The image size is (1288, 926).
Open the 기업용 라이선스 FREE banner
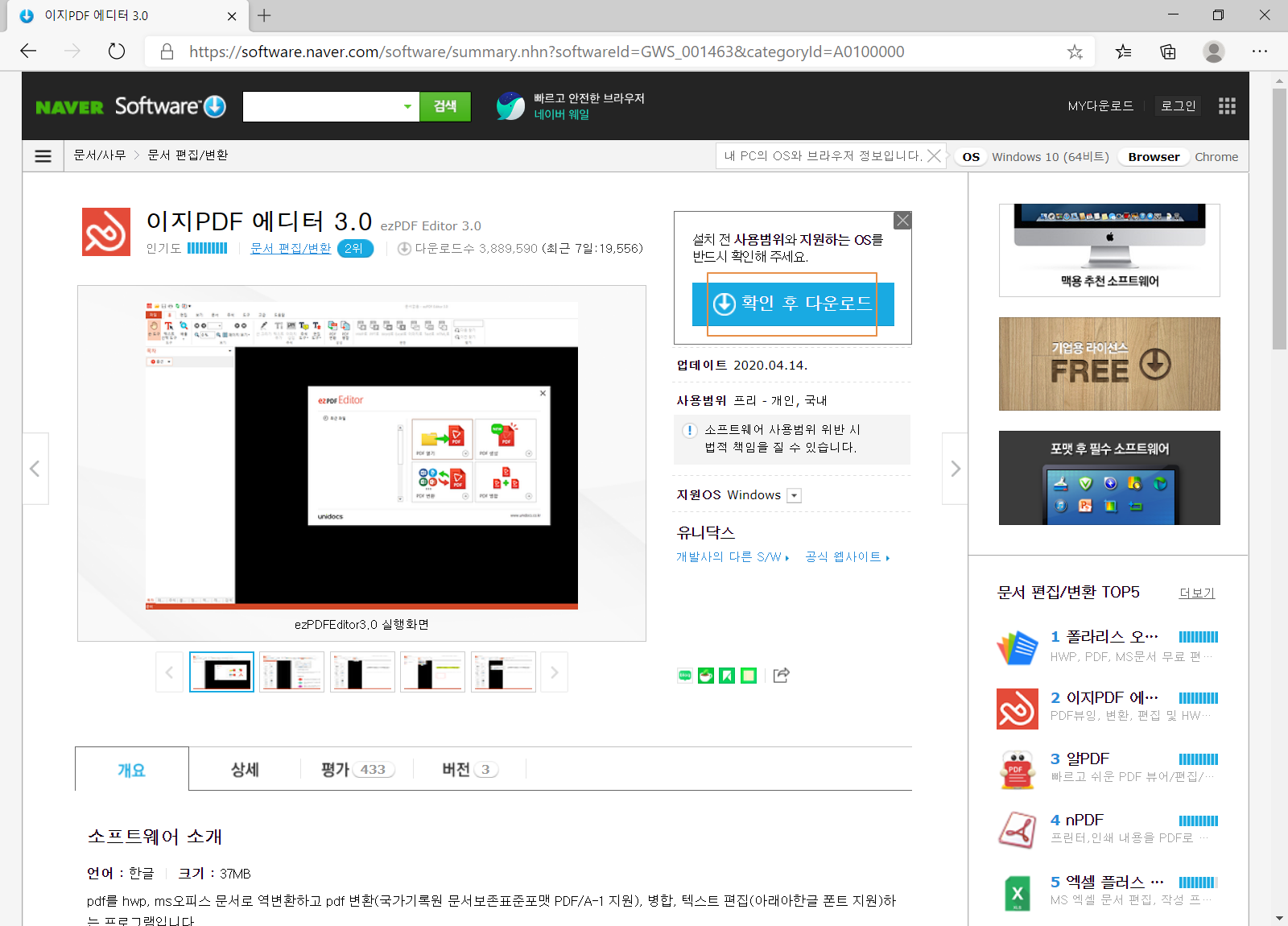tap(1109, 364)
